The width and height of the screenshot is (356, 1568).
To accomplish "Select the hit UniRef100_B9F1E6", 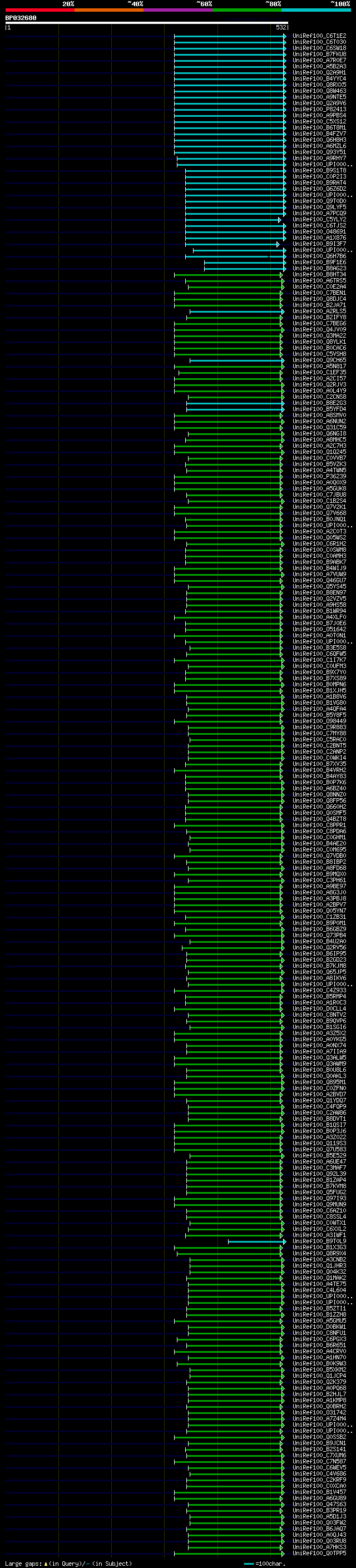I will coord(319,263).
